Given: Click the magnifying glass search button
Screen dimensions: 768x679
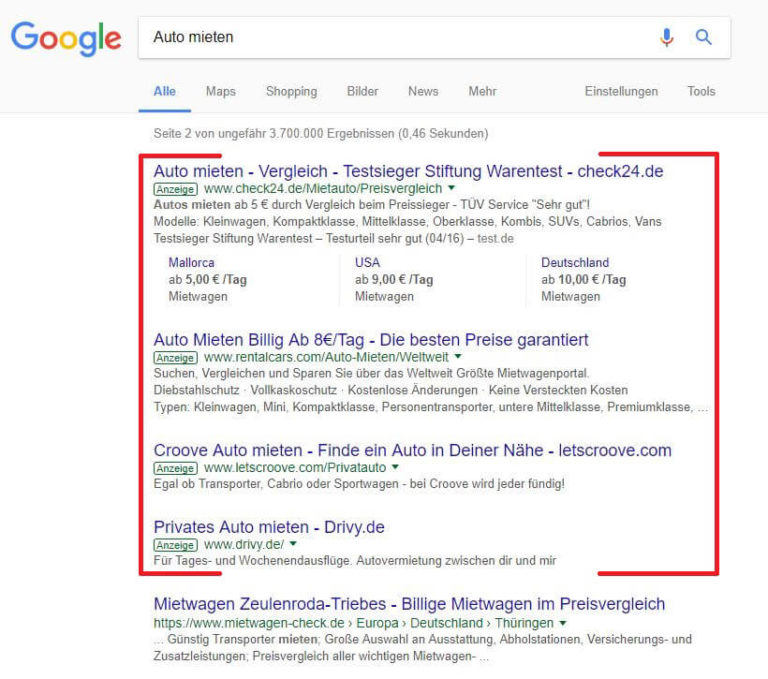Looking at the screenshot, I should coord(703,37).
